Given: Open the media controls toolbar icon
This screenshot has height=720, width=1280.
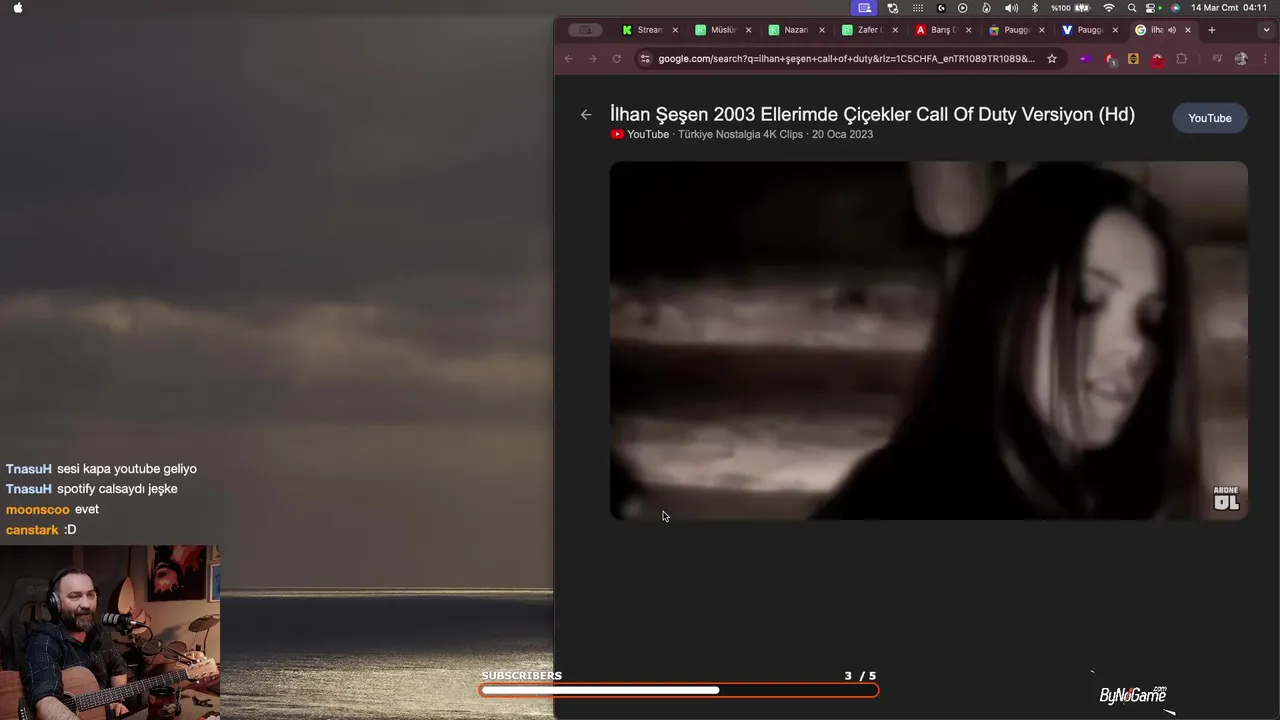Looking at the screenshot, I should (x=1217, y=59).
